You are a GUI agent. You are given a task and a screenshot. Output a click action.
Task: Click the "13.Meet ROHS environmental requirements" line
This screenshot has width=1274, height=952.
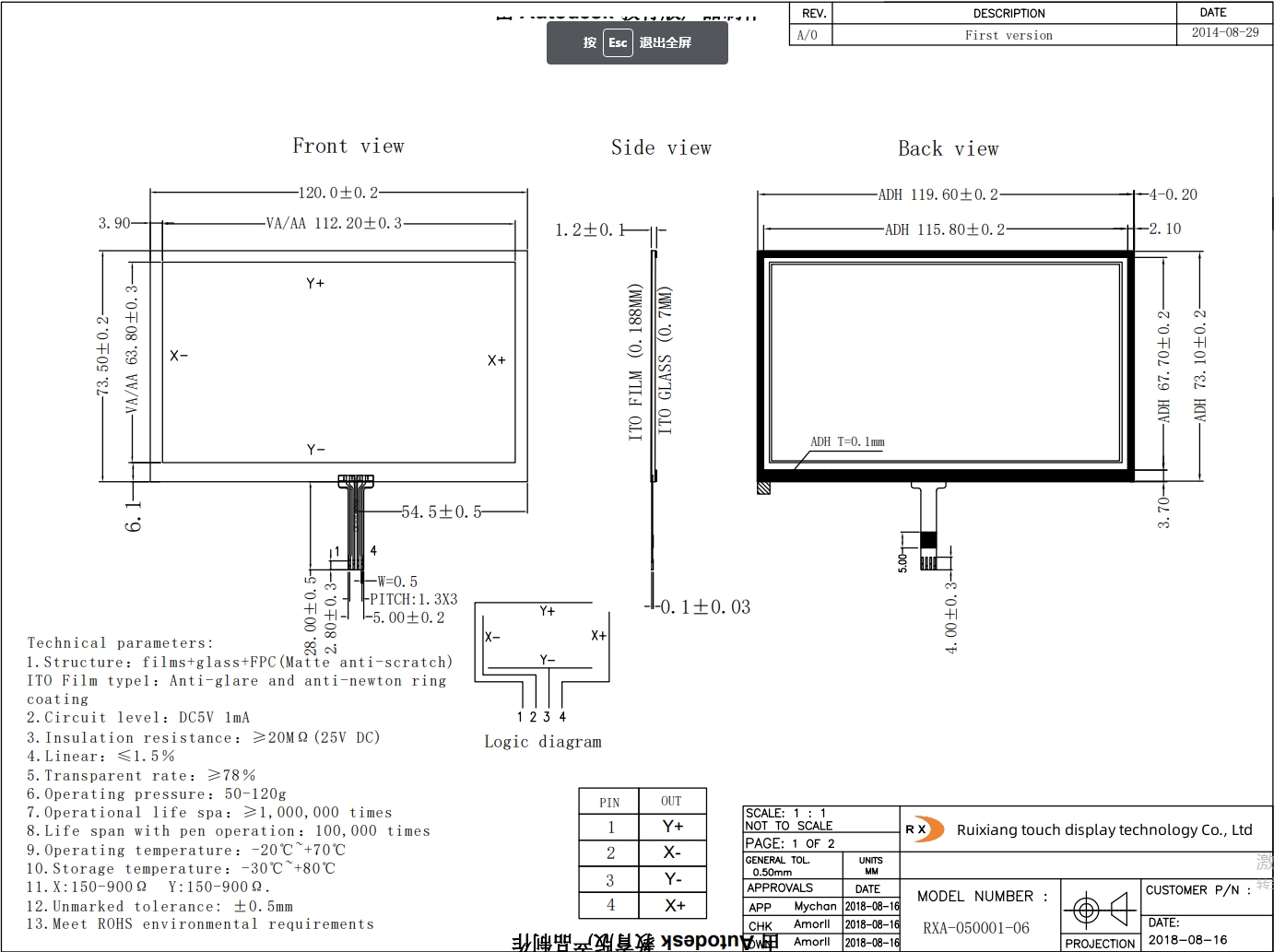click(200, 924)
